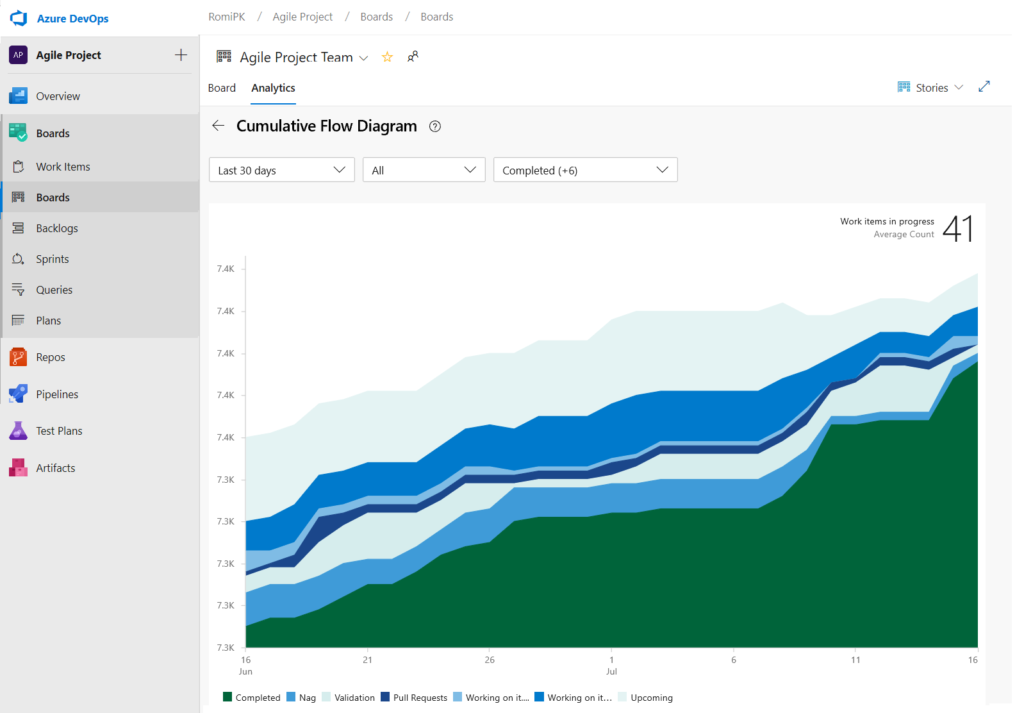1024x713 pixels.
Task: Switch to the Board tab
Action: tap(221, 87)
